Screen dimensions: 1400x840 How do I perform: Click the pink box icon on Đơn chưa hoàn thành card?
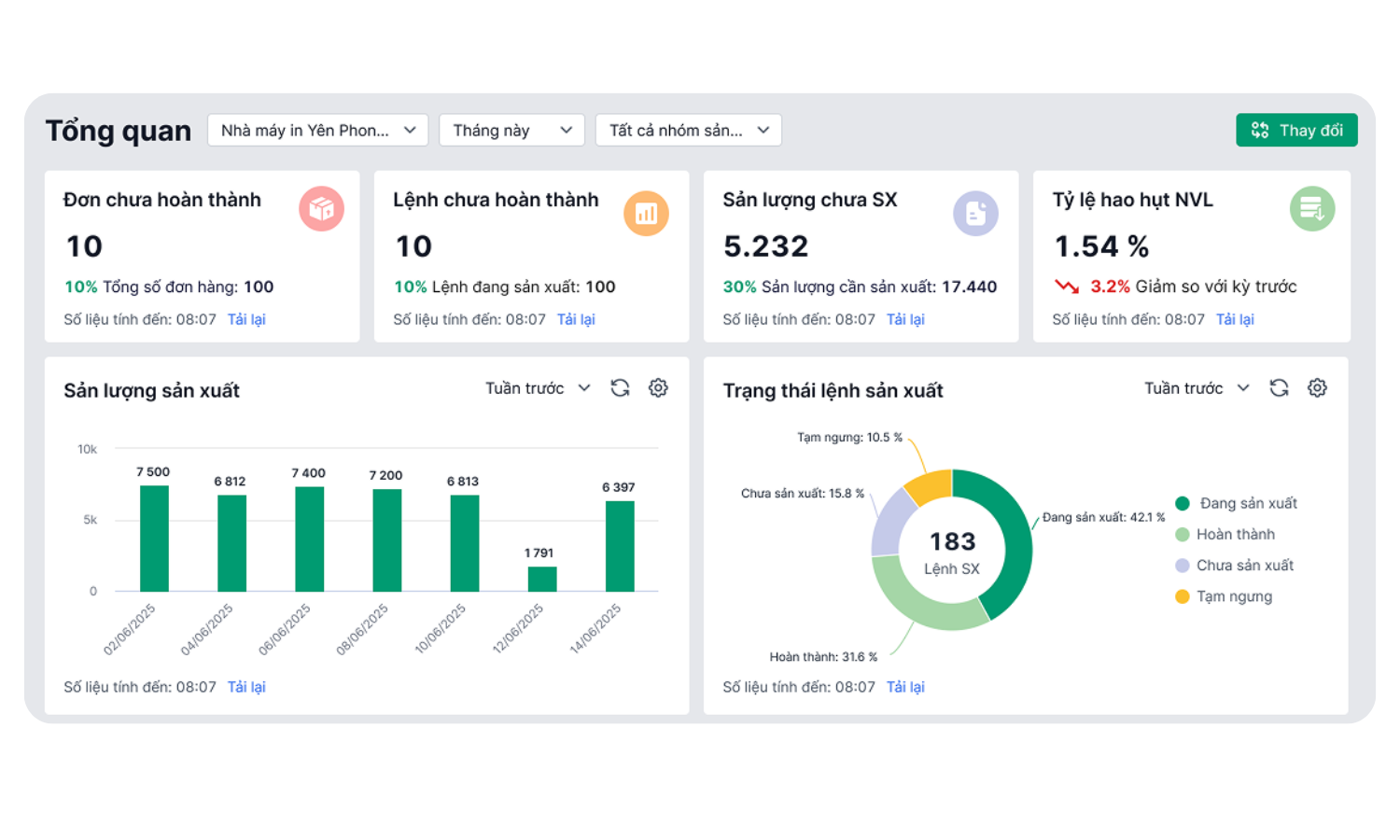click(x=321, y=209)
